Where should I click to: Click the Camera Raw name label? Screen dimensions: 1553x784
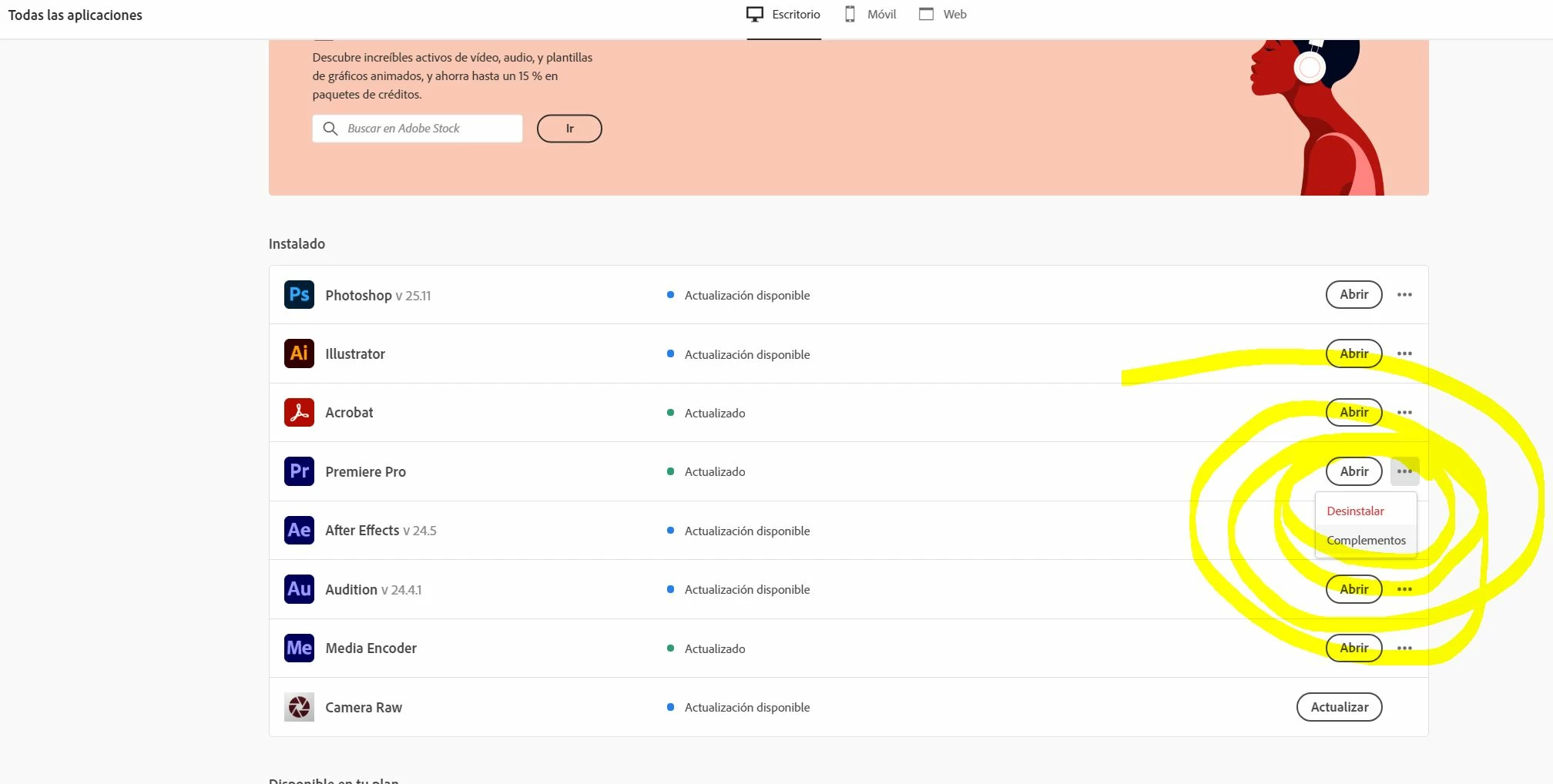coord(364,707)
